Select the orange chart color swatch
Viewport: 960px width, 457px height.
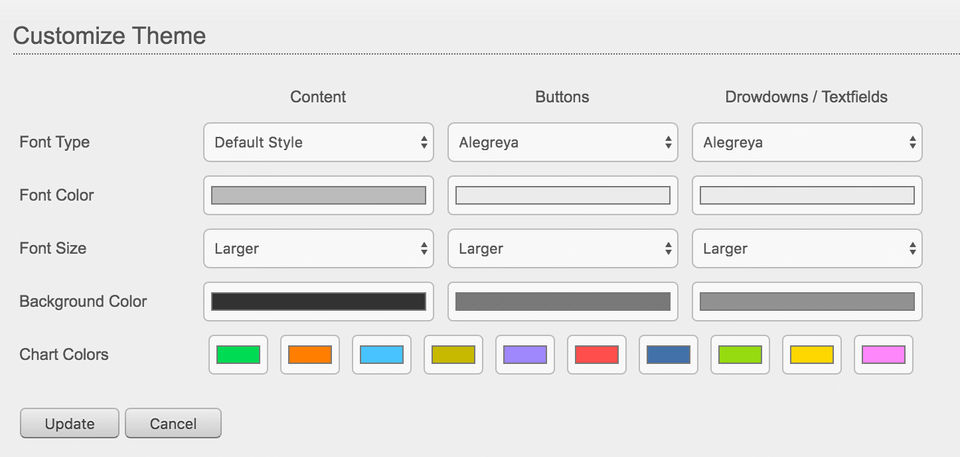310,354
